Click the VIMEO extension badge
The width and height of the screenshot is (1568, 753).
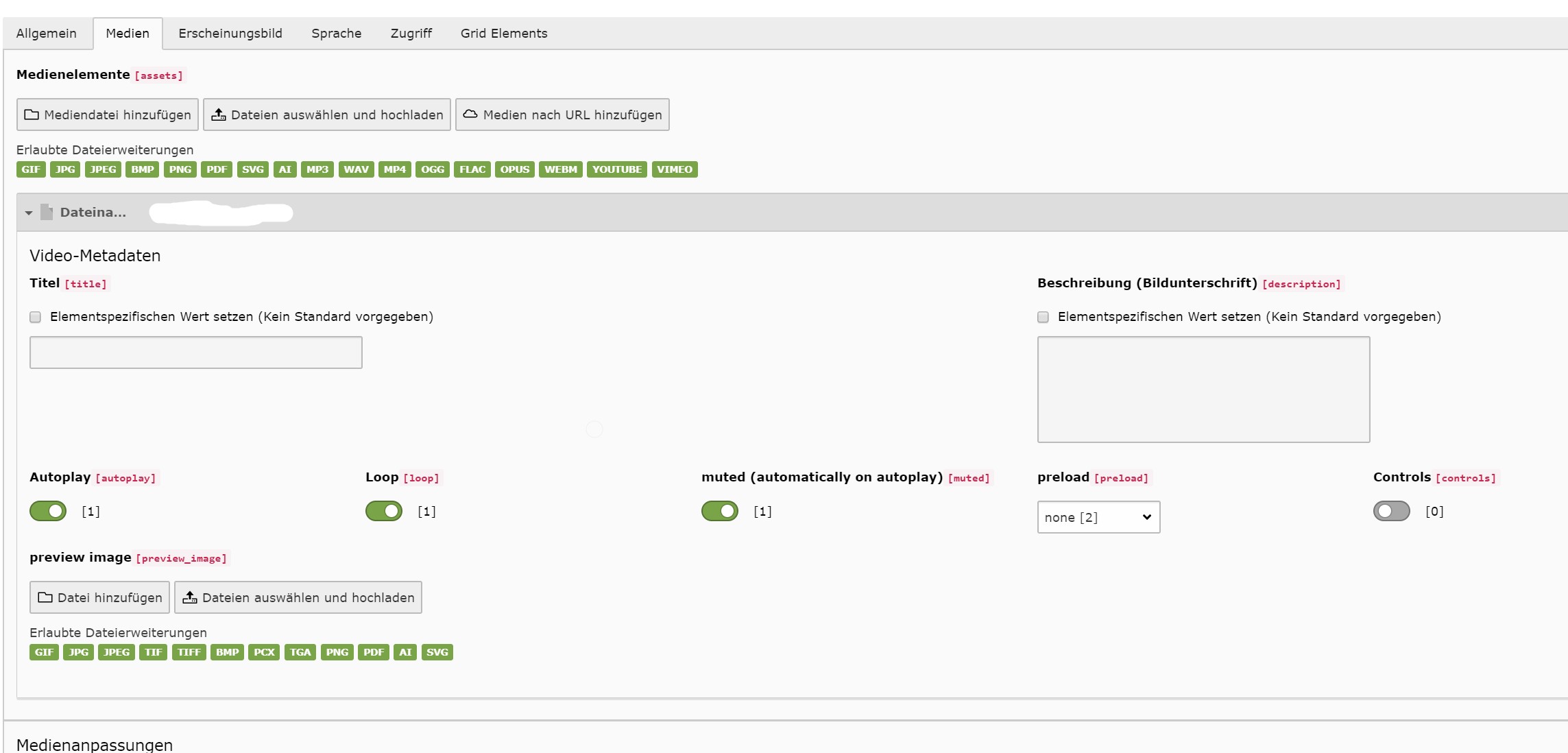675,169
